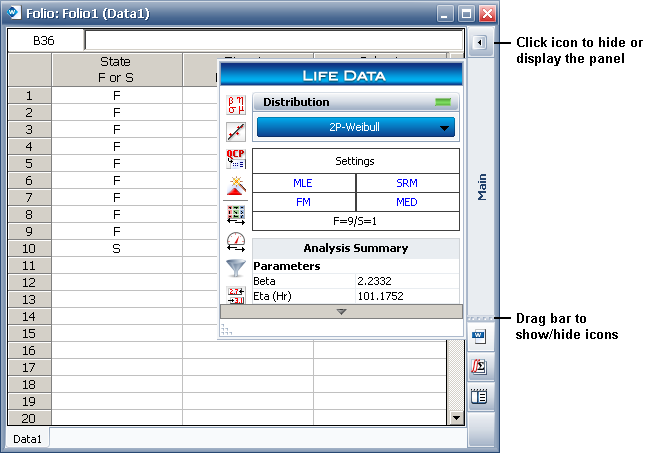This screenshot has height=453, width=646.
Task: Open the 2P-Weibull distribution dropdown
Action: [355, 127]
